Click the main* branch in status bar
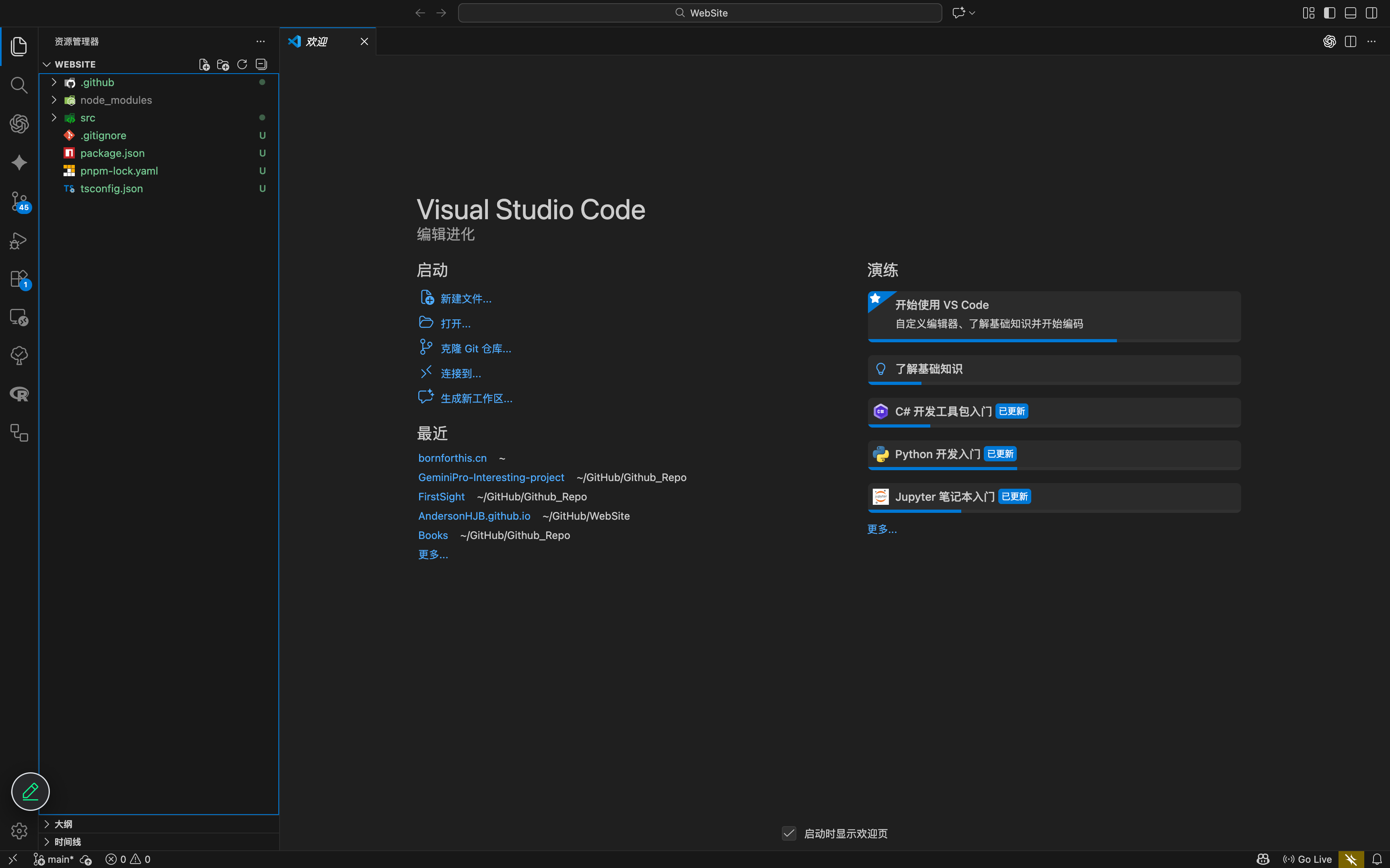The image size is (1390, 868). 54,860
